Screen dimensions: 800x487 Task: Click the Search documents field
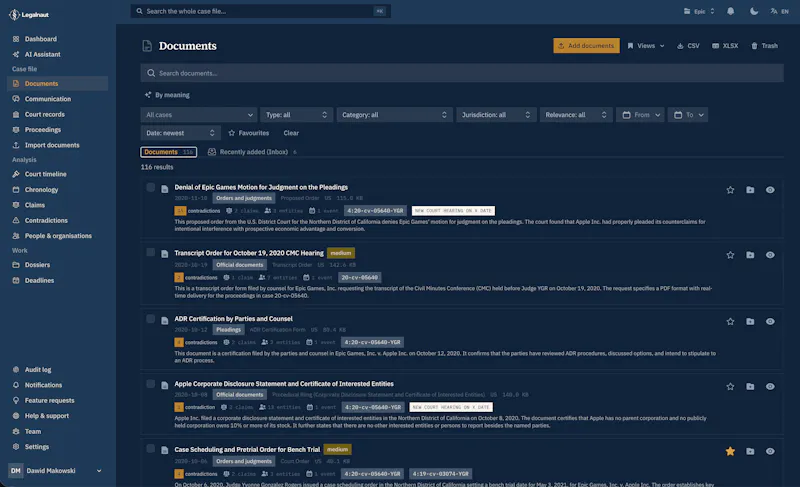click(x=462, y=73)
